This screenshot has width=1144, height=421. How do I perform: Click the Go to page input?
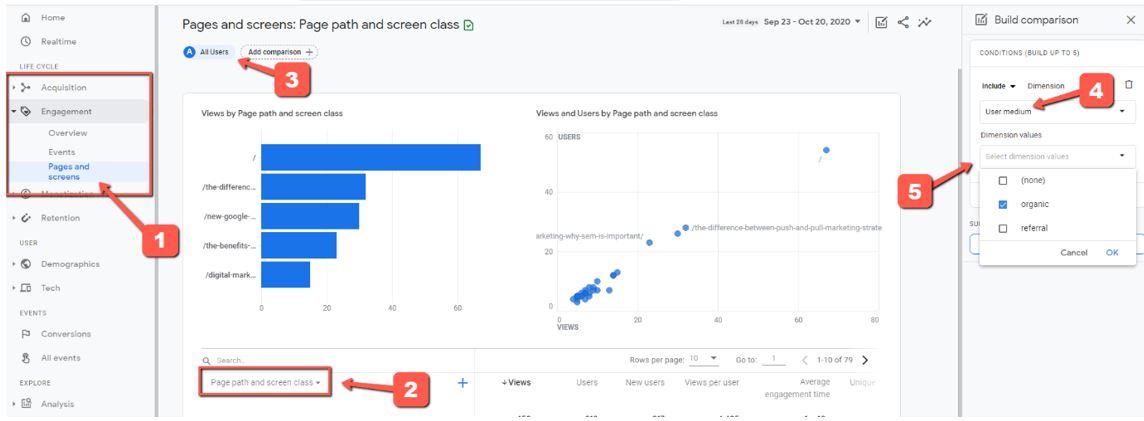(x=773, y=360)
